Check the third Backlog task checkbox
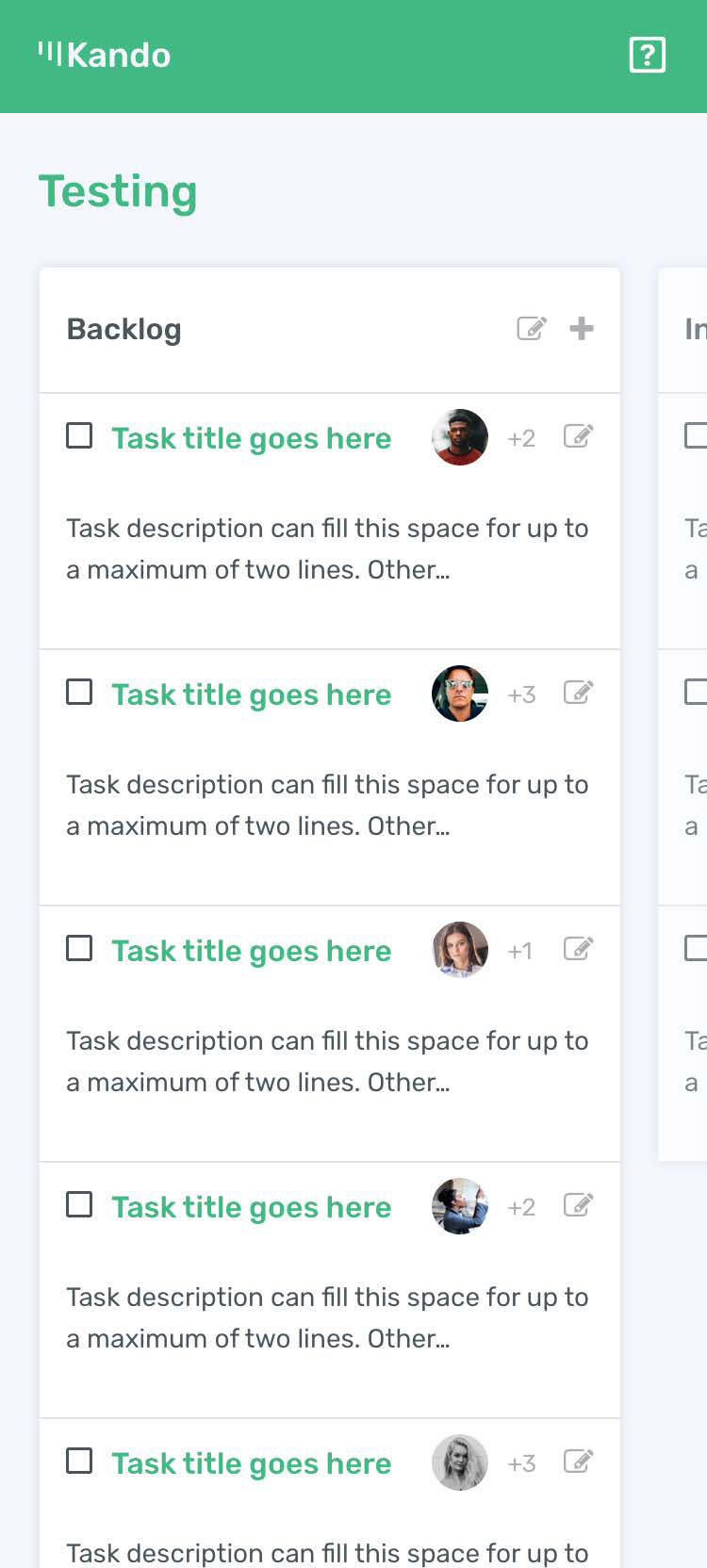The height and width of the screenshot is (1568, 707). click(x=79, y=949)
